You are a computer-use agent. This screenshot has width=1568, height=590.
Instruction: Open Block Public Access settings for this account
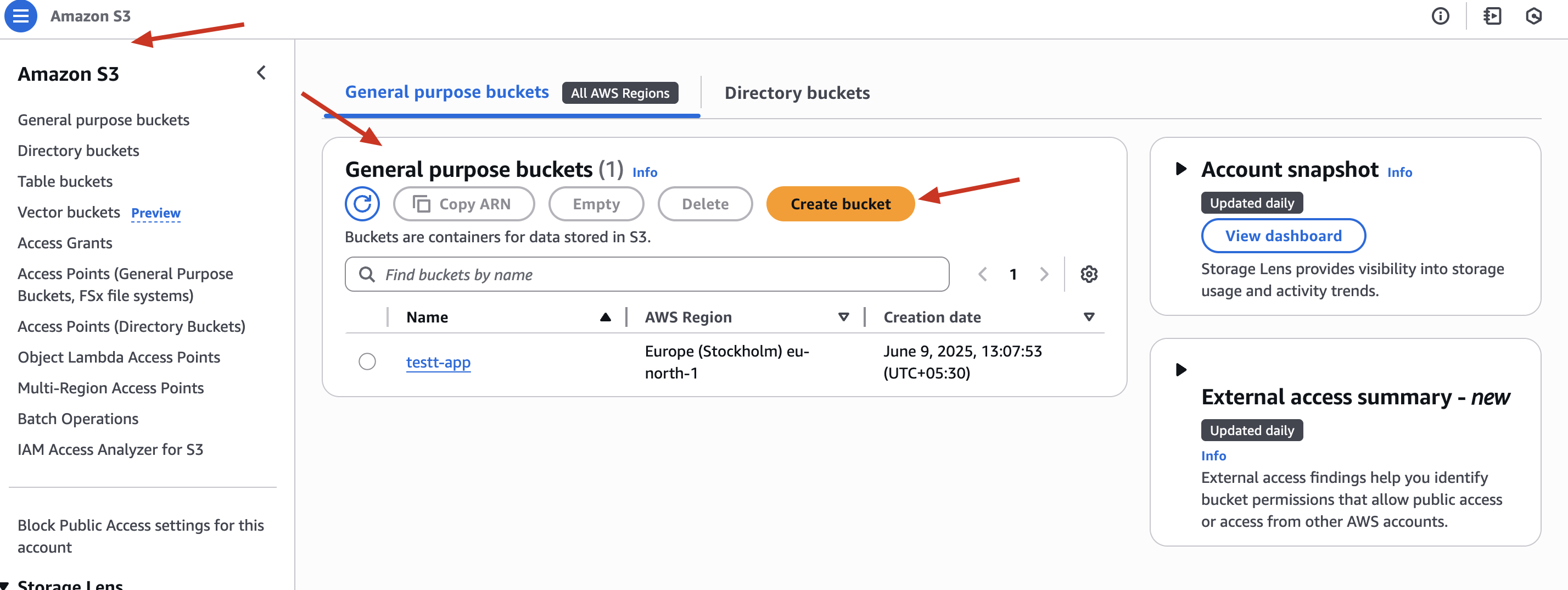click(x=141, y=536)
